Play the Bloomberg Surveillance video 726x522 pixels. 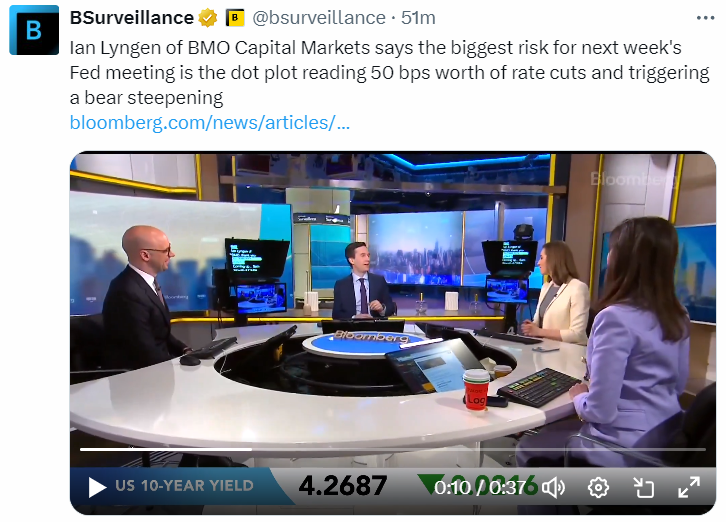(97, 487)
